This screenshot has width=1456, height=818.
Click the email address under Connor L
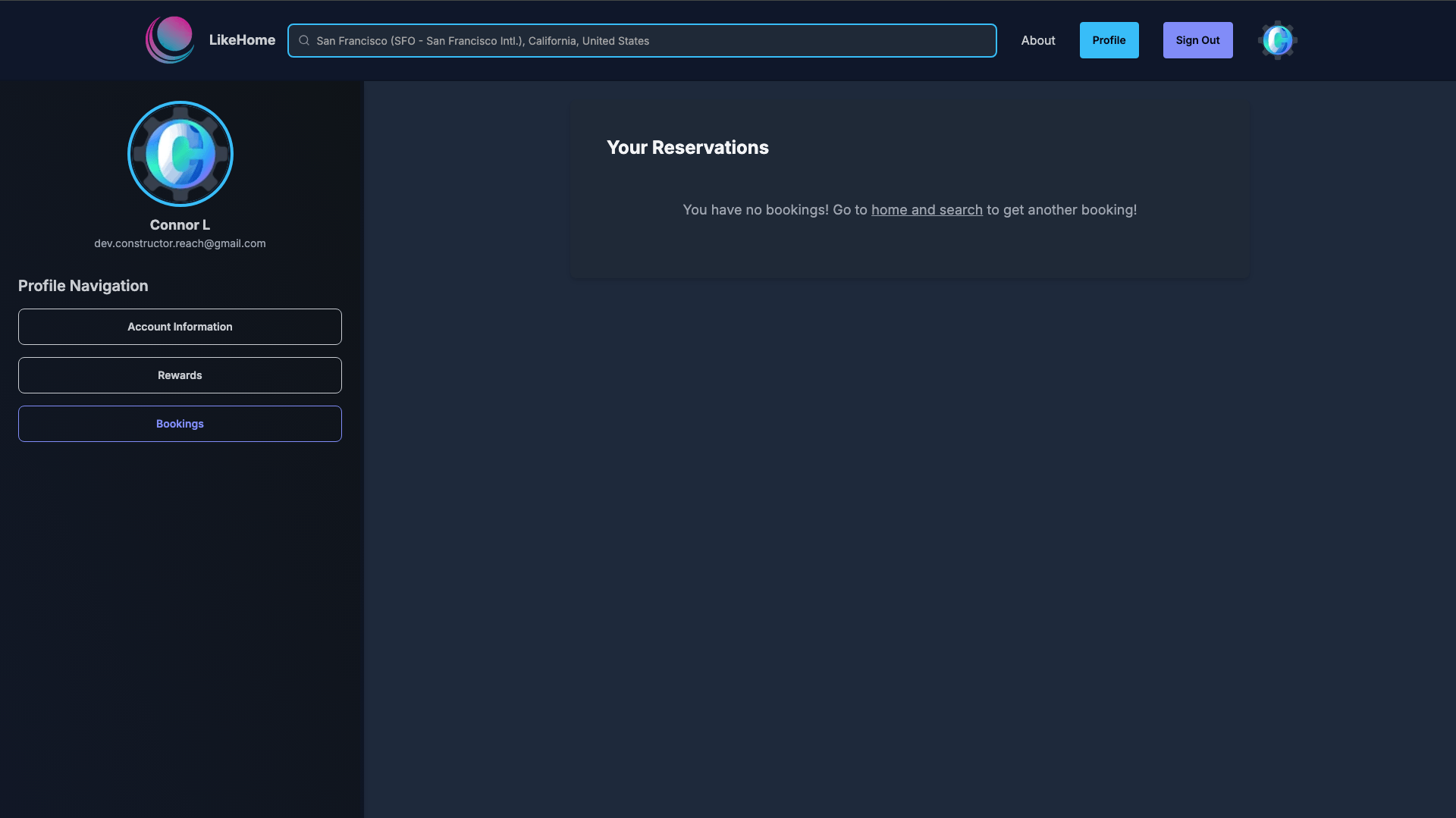[x=180, y=243]
